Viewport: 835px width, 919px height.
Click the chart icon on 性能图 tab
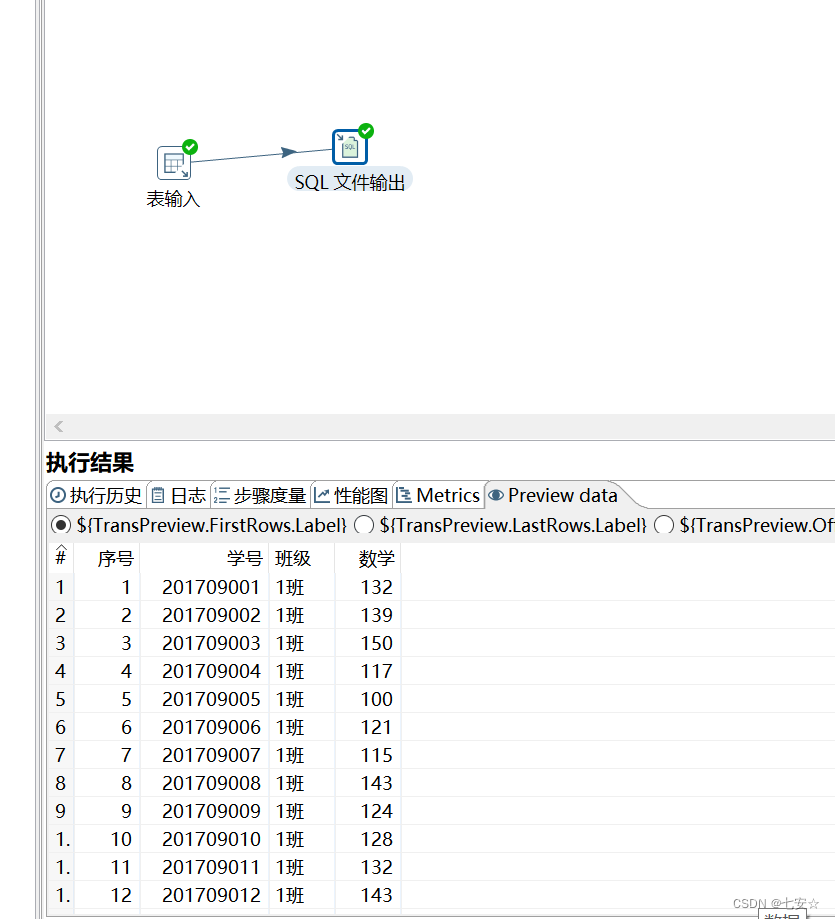pyautogui.click(x=321, y=495)
